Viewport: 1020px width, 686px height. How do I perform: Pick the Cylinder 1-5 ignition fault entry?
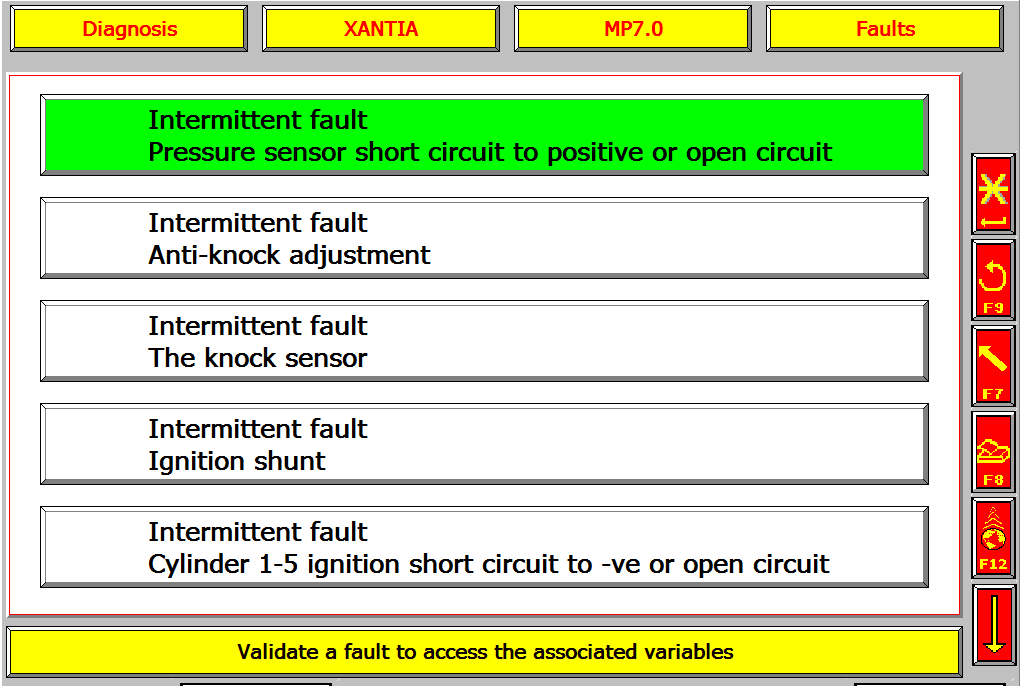tap(484, 547)
